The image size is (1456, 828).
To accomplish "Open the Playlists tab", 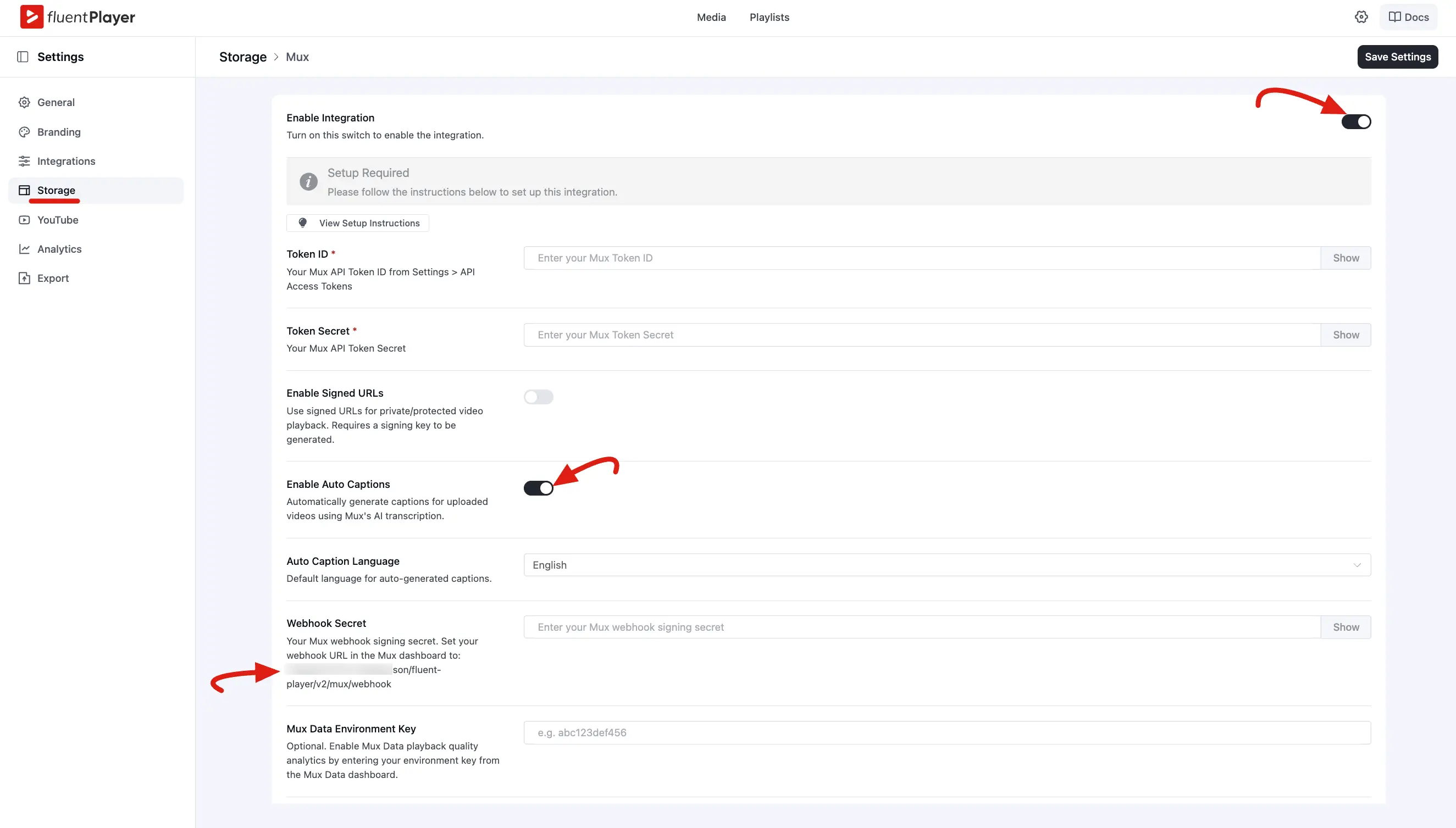I will point(769,17).
